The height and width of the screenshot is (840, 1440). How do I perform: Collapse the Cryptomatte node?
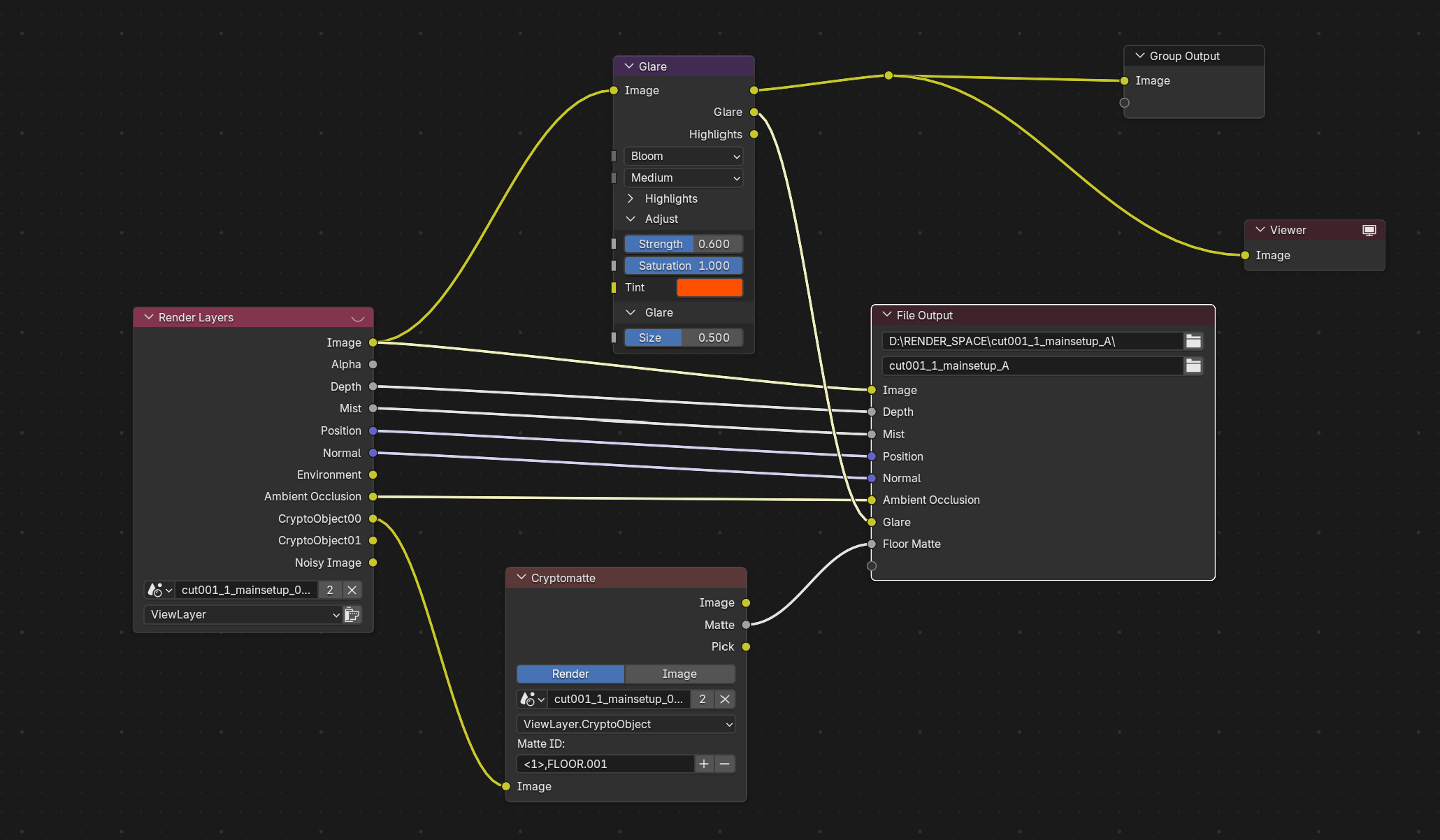click(521, 578)
